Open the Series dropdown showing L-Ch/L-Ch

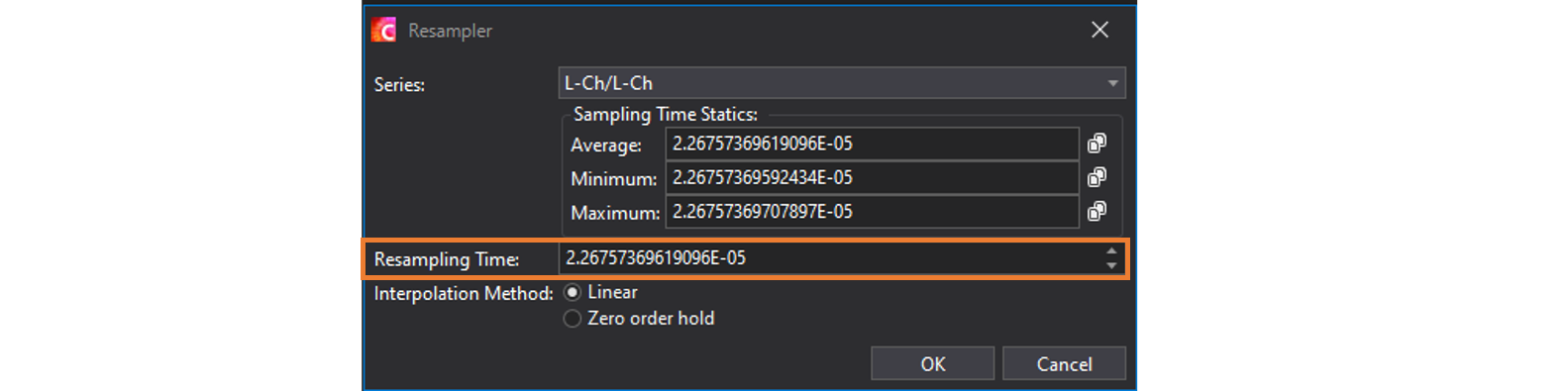842,83
